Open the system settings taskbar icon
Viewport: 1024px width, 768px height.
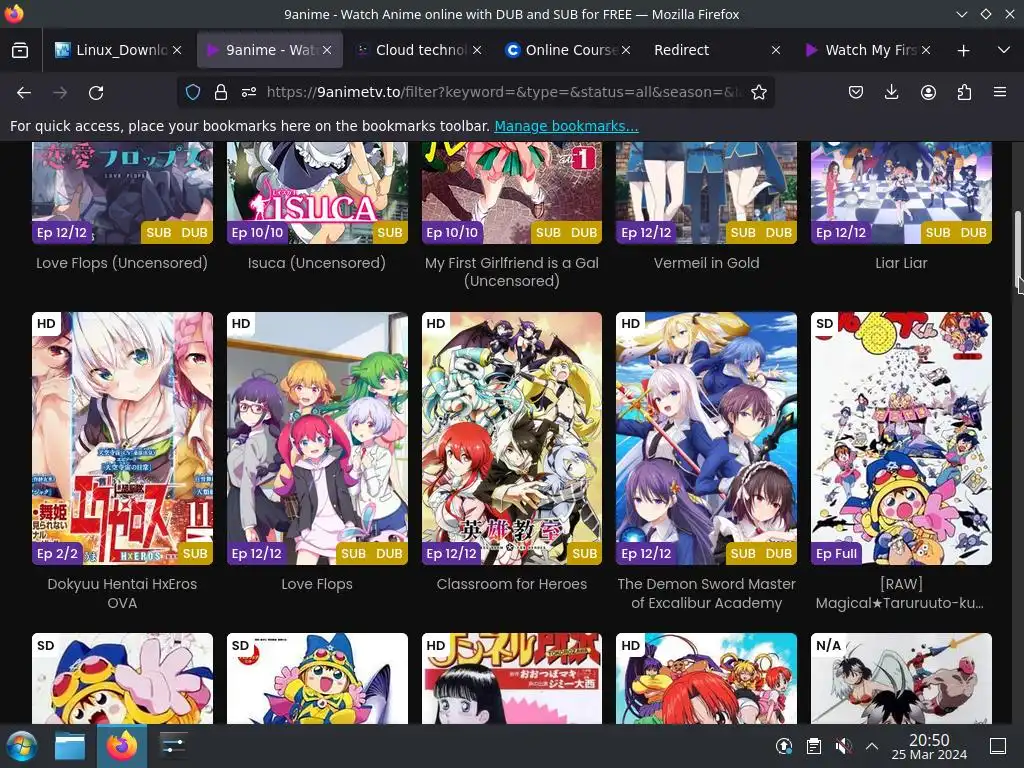tap(173, 746)
